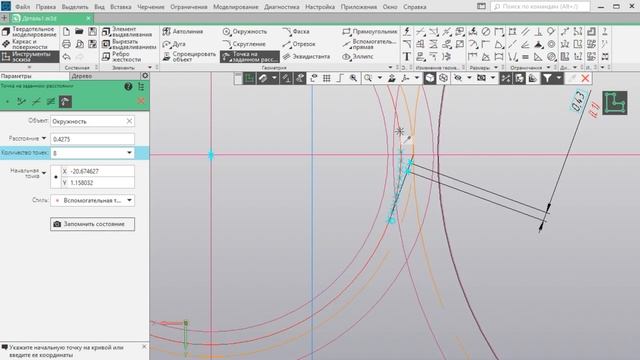Save the document with diskette icon
Viewport: 640px width, 360px height.
93,31
